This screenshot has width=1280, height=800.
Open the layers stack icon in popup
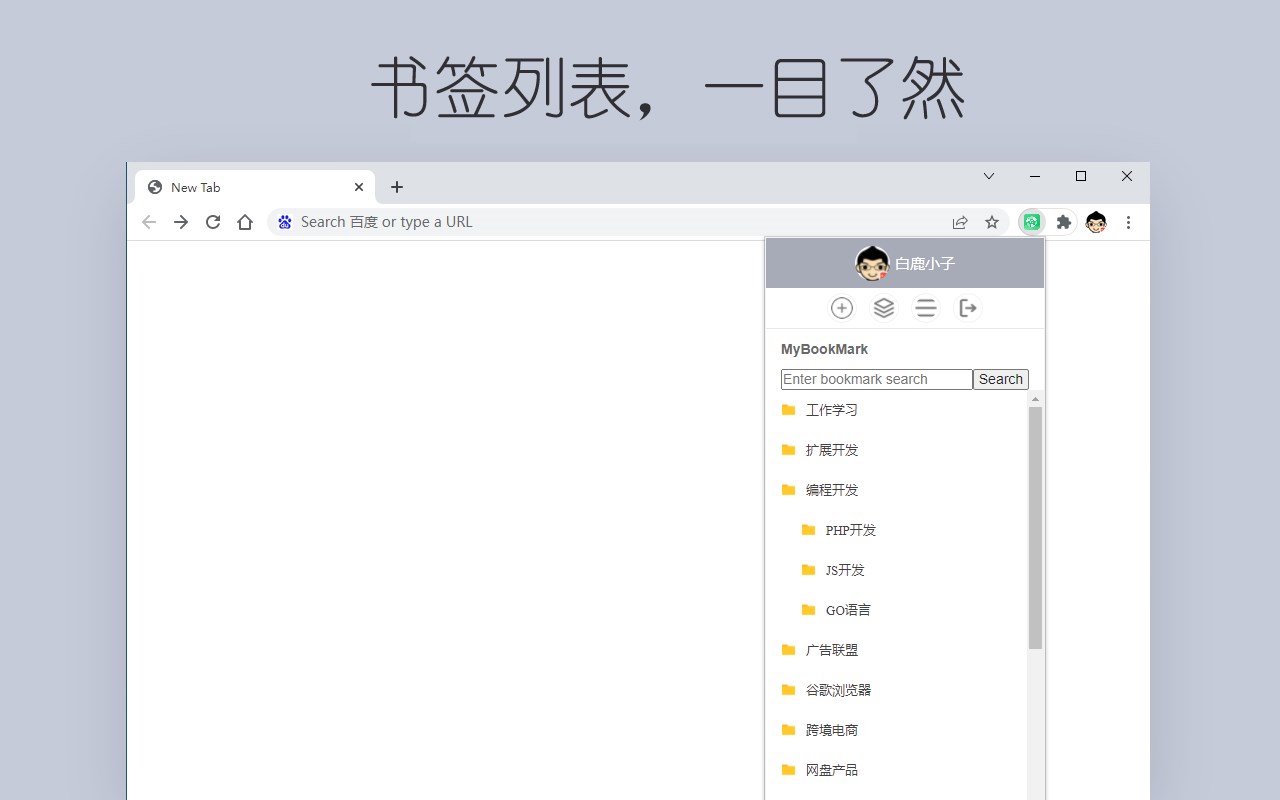pyautogui.click(x=884, y=308)
